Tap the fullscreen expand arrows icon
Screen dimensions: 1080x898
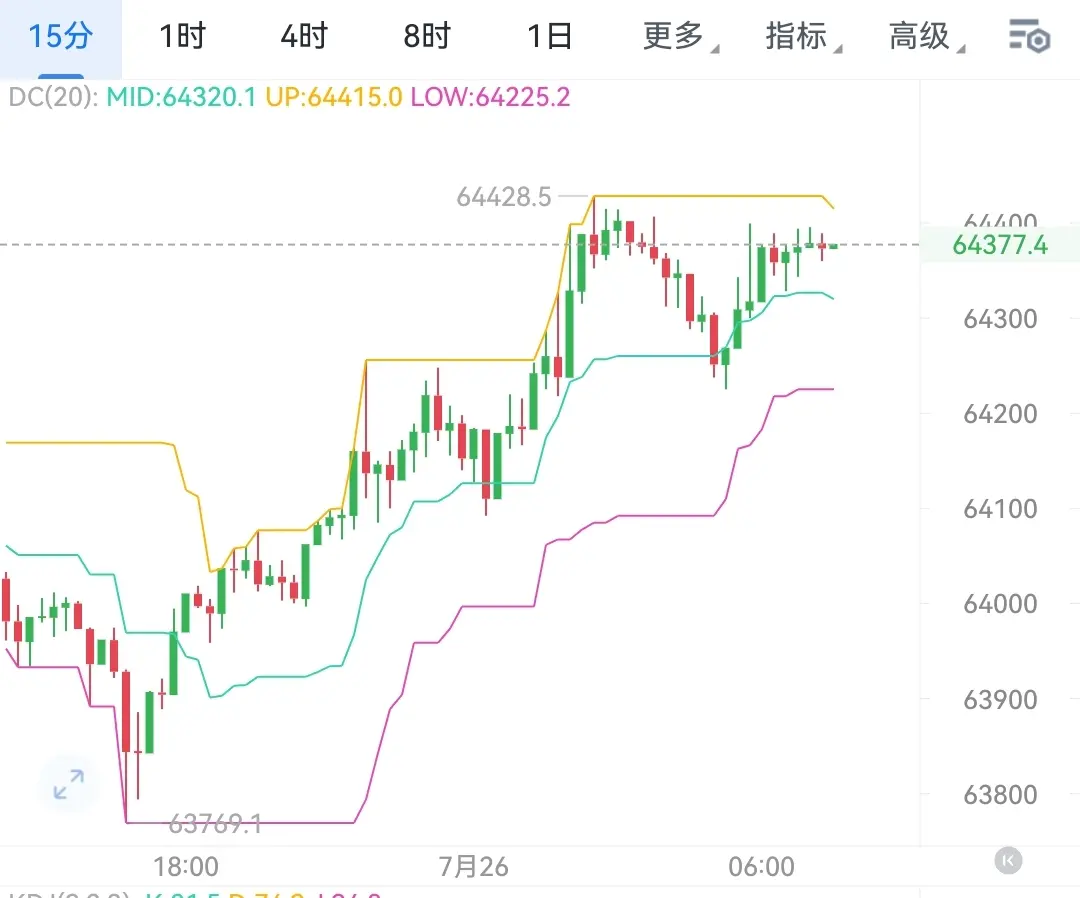click(69, 784)
